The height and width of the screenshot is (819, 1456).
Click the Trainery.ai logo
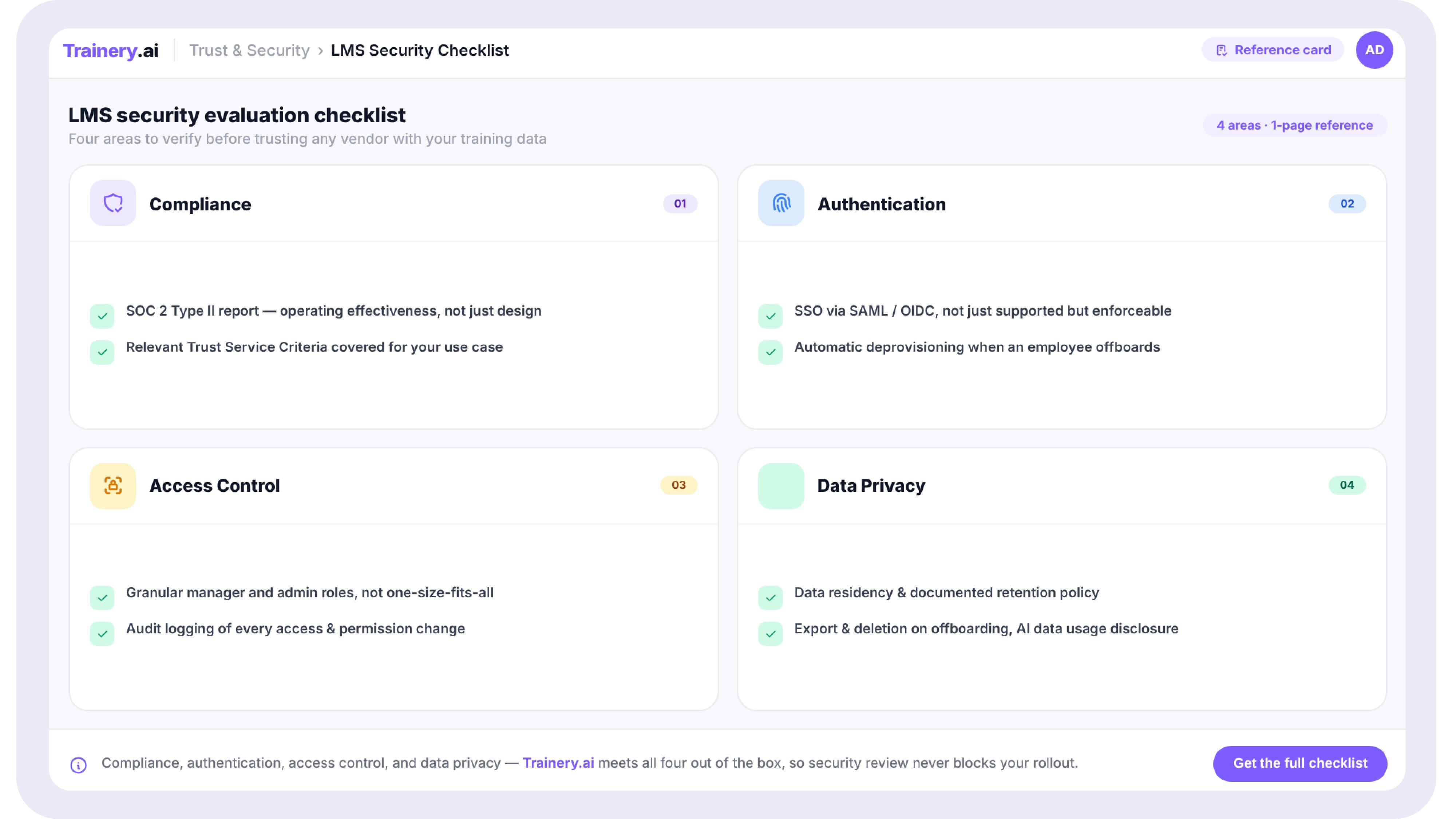111,50
